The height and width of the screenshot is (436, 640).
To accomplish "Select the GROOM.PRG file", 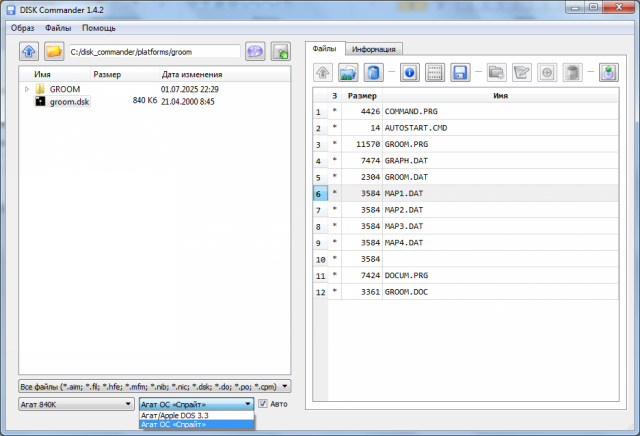I will click(x=406, y=144).
